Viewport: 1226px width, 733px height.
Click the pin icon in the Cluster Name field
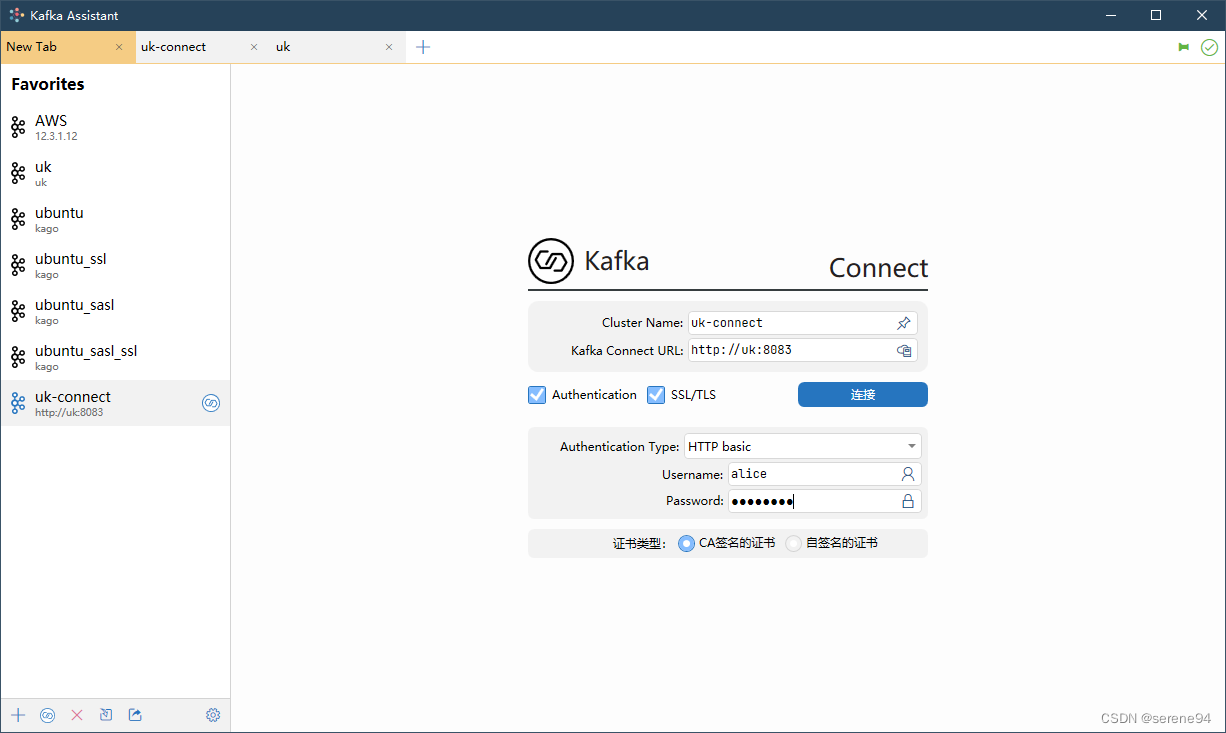[x=903, y=323]
